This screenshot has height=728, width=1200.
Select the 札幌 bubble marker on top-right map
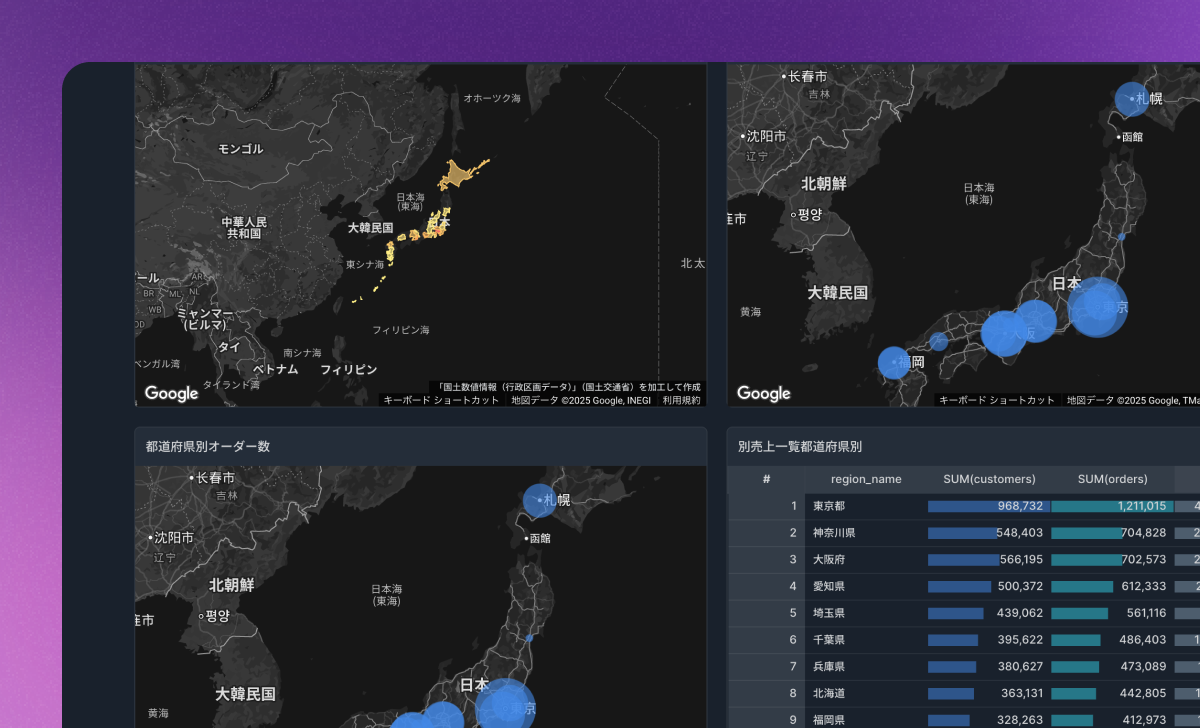(1131, 97)
